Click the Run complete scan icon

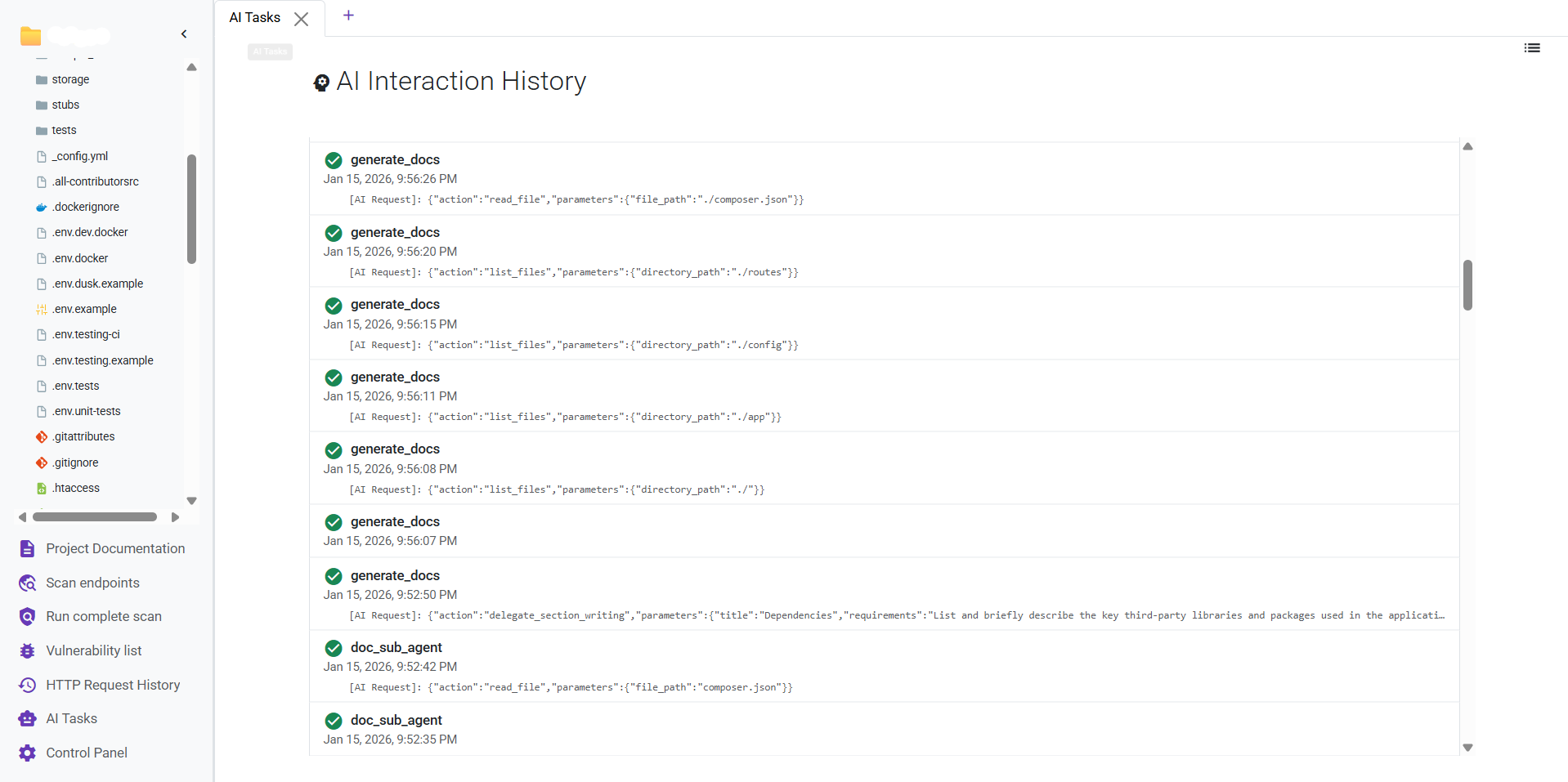(x=27, y=616)
